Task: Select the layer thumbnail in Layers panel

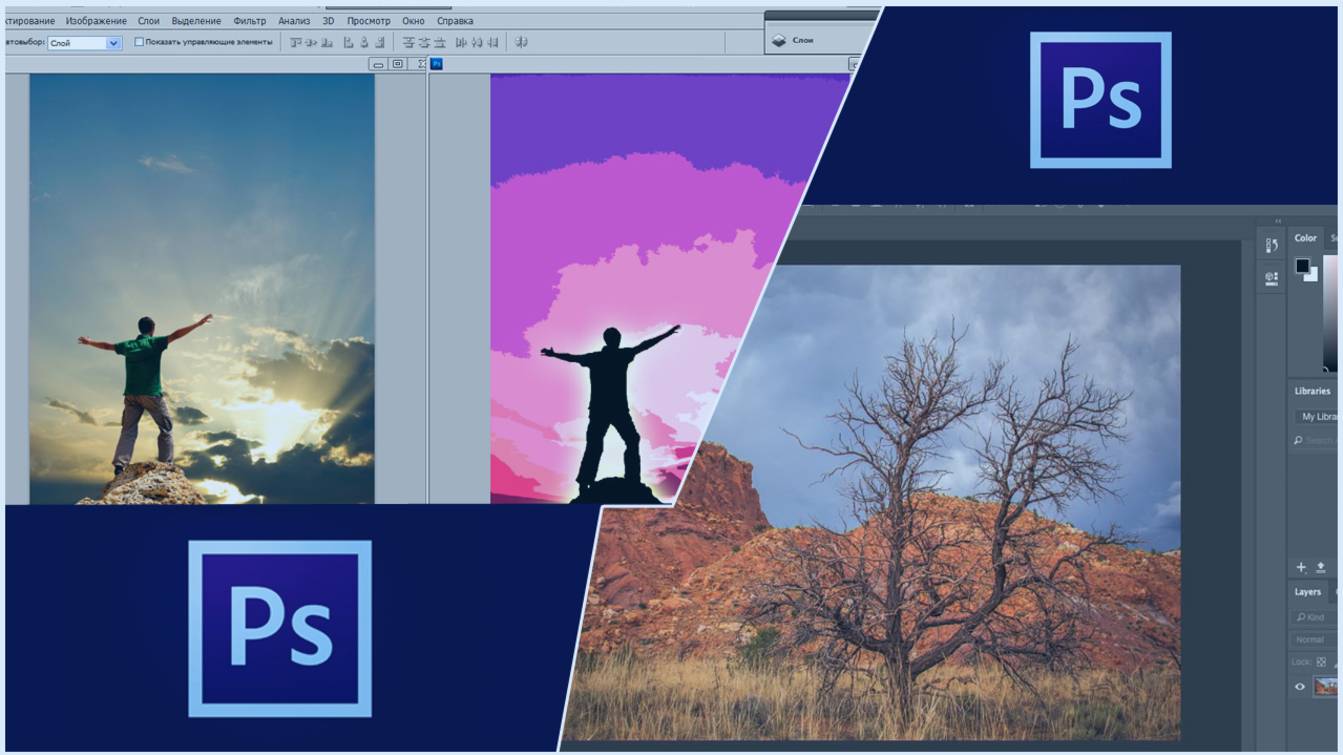Action: pos(1326,687)
